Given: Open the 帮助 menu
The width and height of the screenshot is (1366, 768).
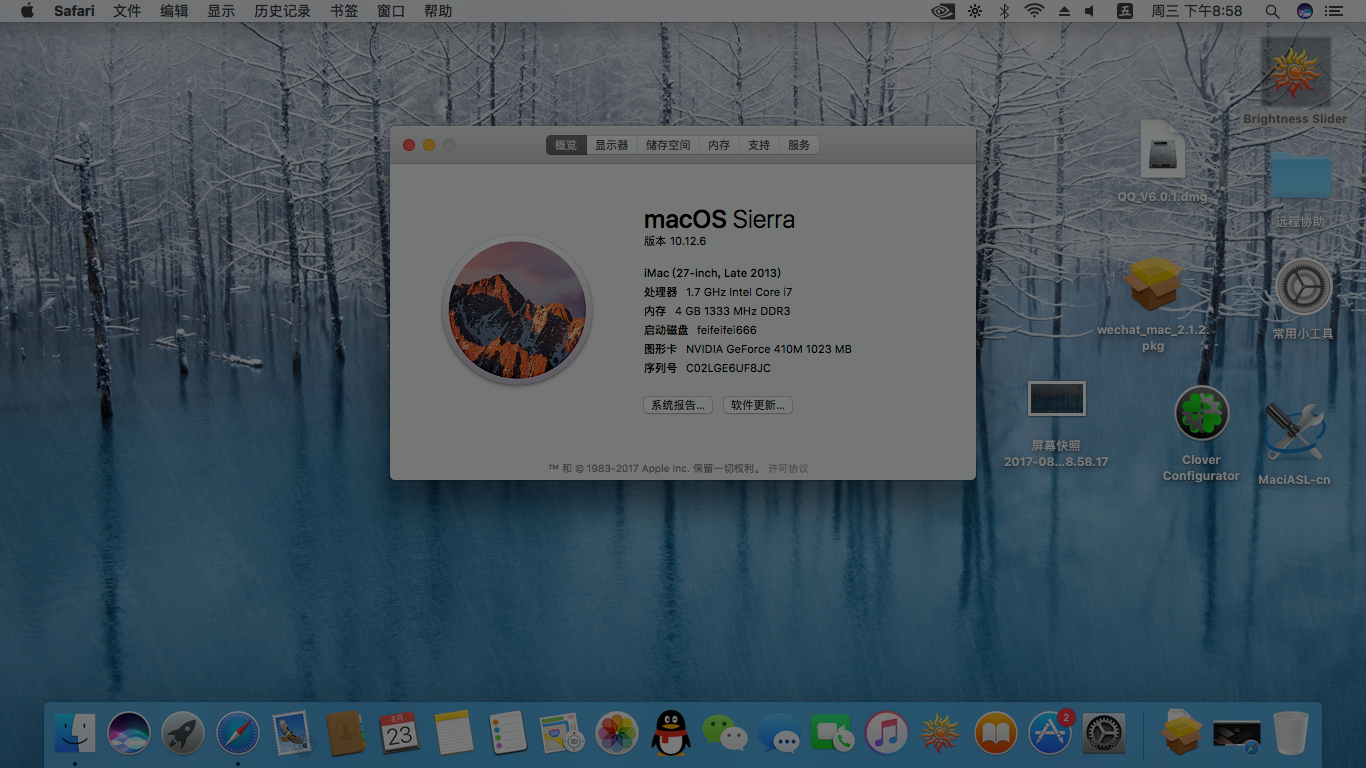Looking at the screenshot, I should [438, 11].
